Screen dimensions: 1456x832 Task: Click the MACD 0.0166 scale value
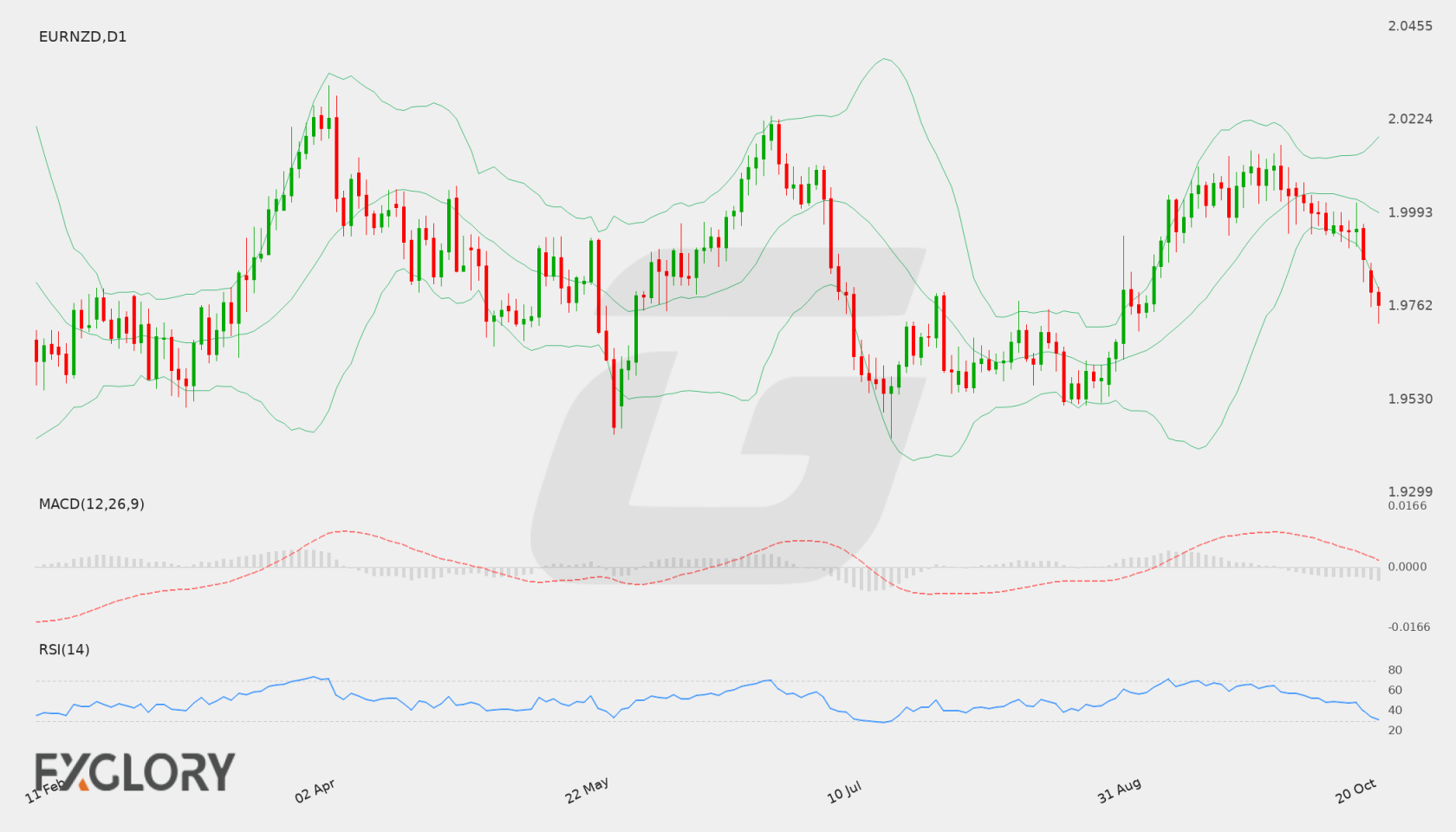coord(1407,505)
